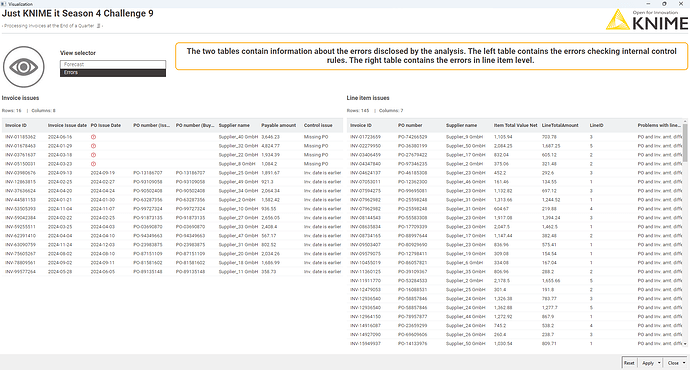The image size is (690, 370).
Task: Click Missing PO in INV-03761637 row
Action: click(316, 155)
